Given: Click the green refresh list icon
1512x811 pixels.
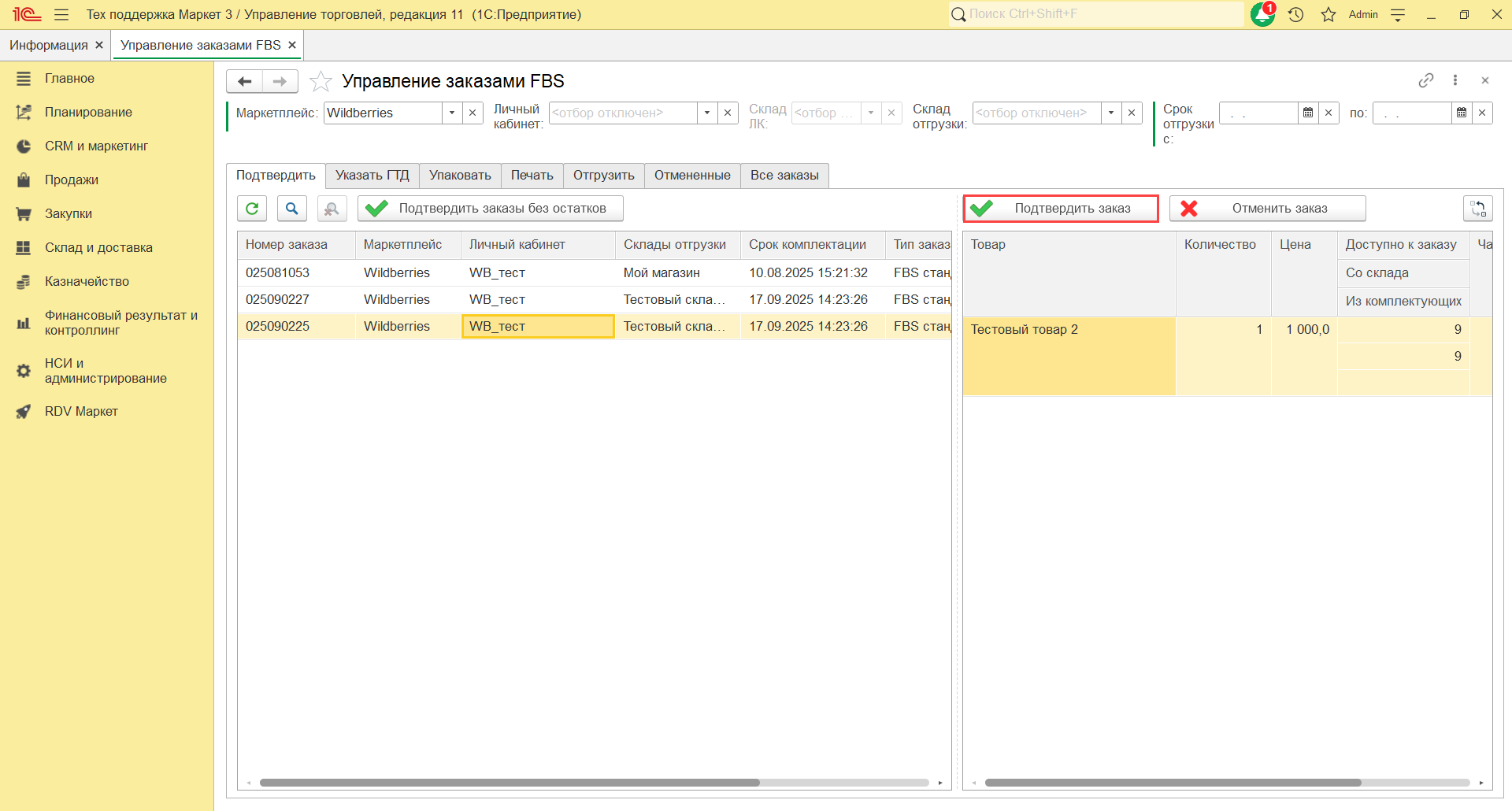Looking at the screenshot, I should (252, 209).
